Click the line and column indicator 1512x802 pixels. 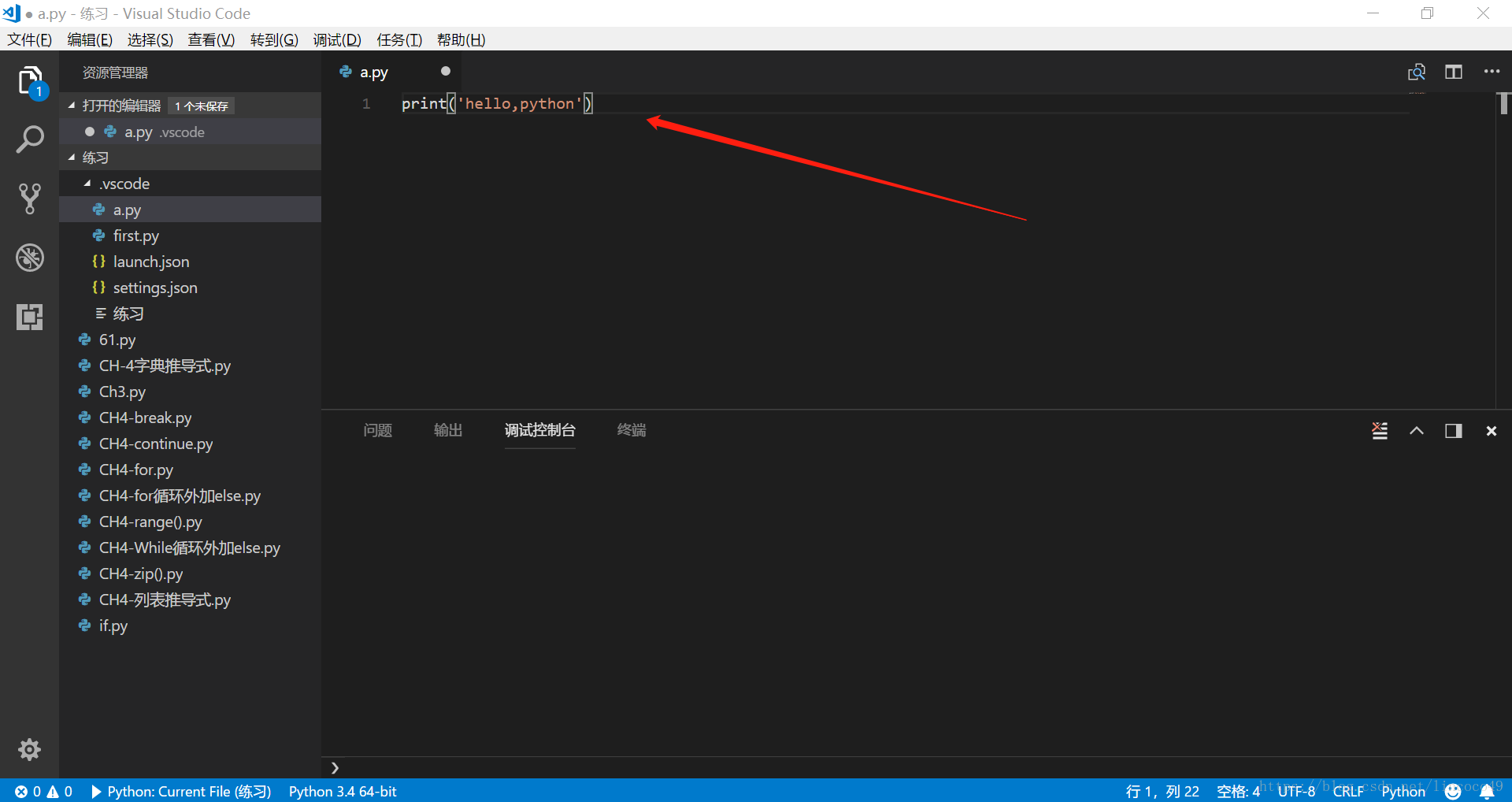tap(1162, 791)
